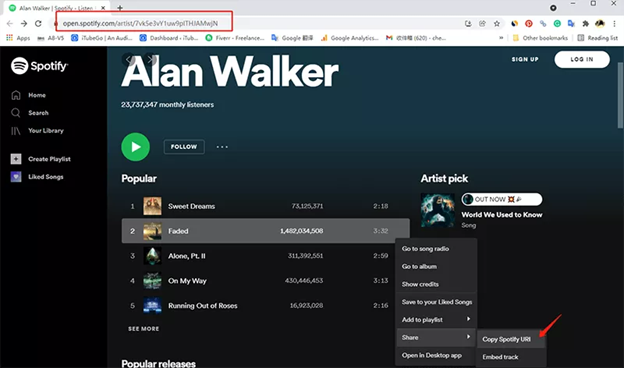Open Chrome three-dot menu

(x=614, y=23)
